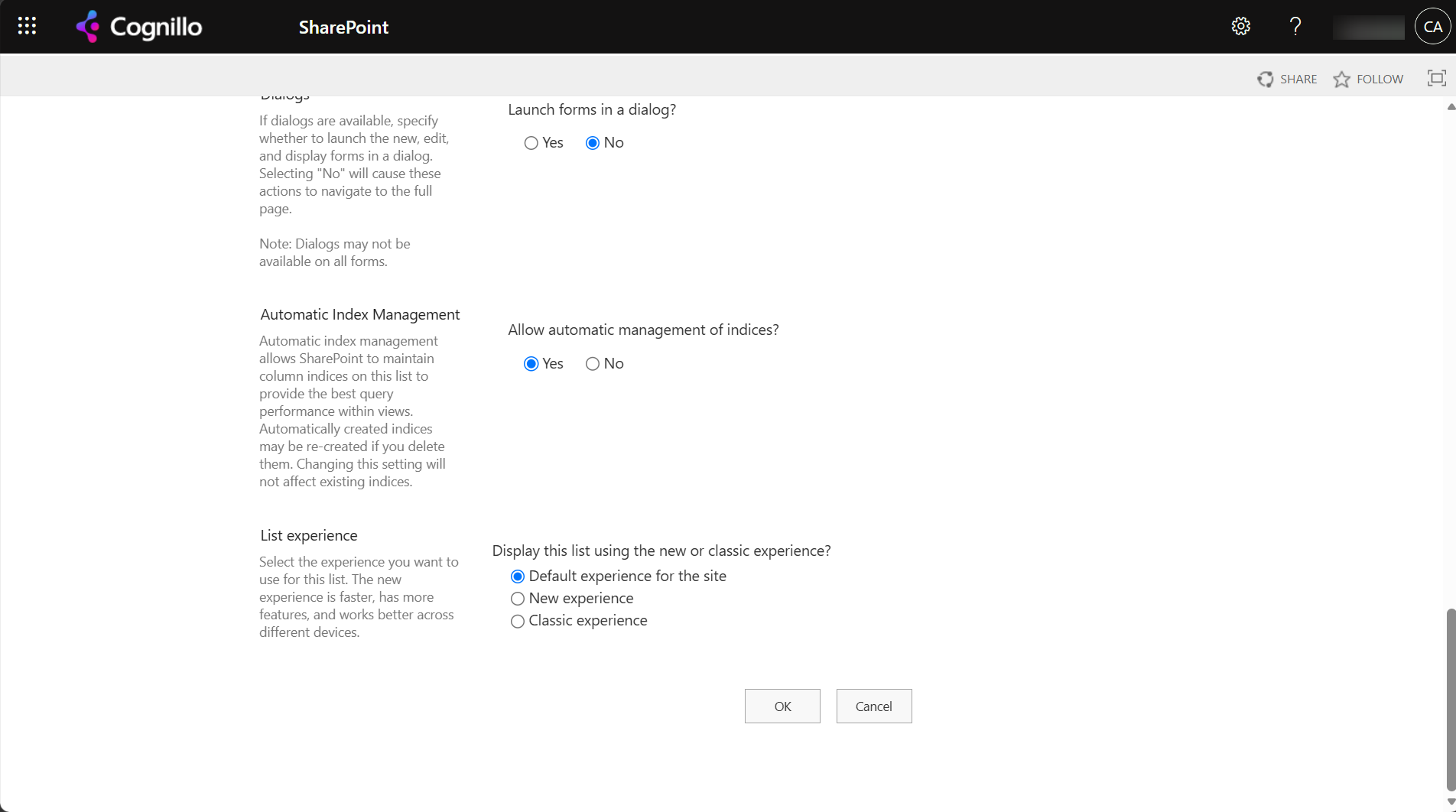Select Yes for launch forms in dialog

click(x=531, y=143)
